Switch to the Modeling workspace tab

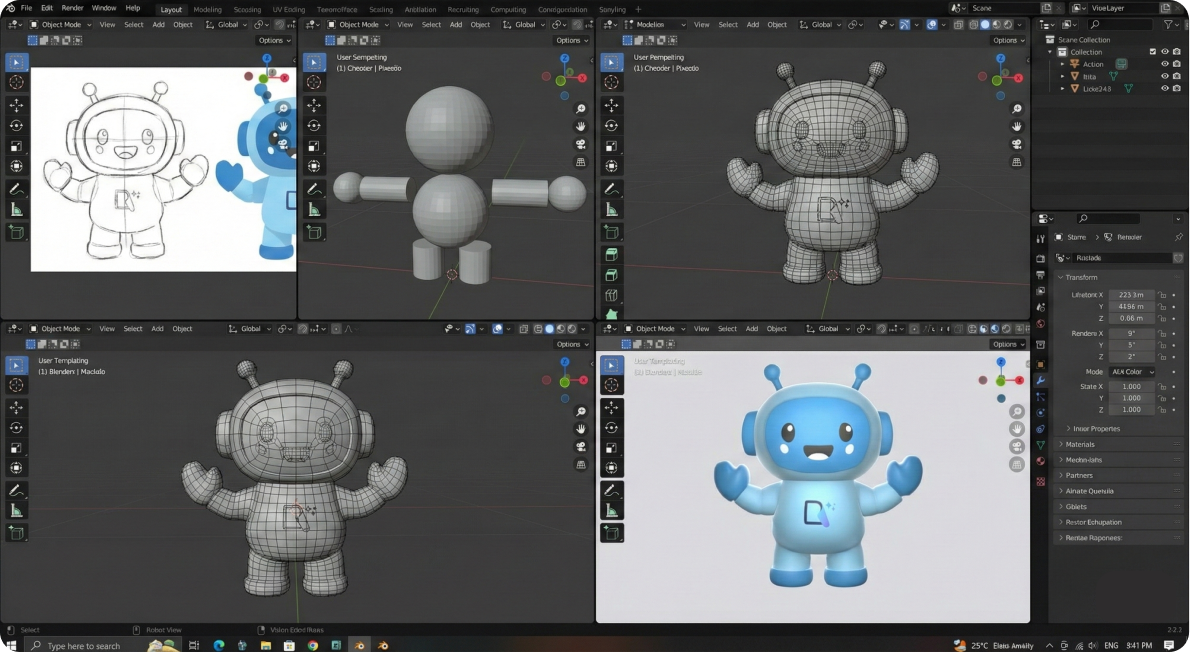tap(207, 9)
